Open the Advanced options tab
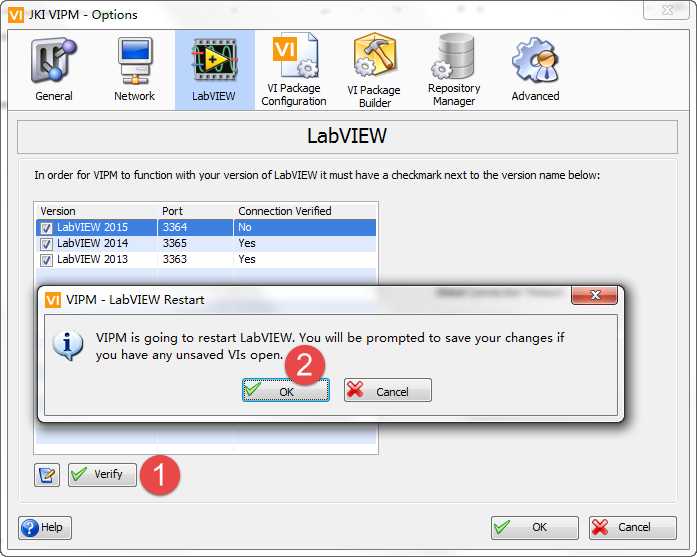 pos(535,70)
